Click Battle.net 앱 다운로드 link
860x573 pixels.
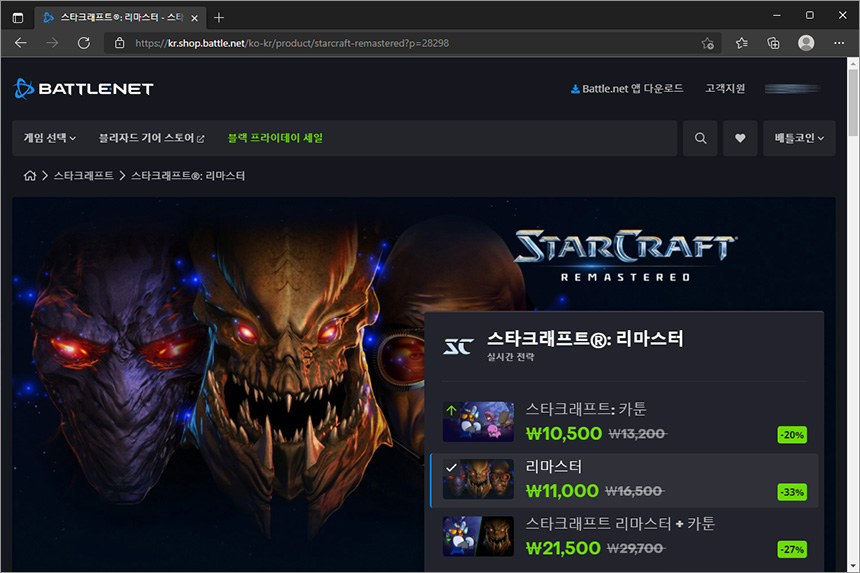click(x=627, y=89)
